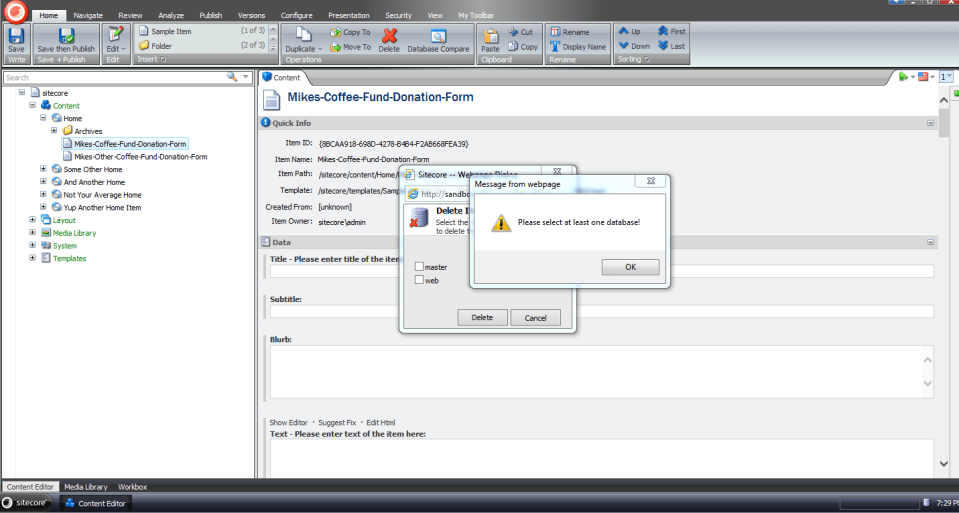
Task: Click the Rename icon in ribbon
Action: (x=556, y=32)
